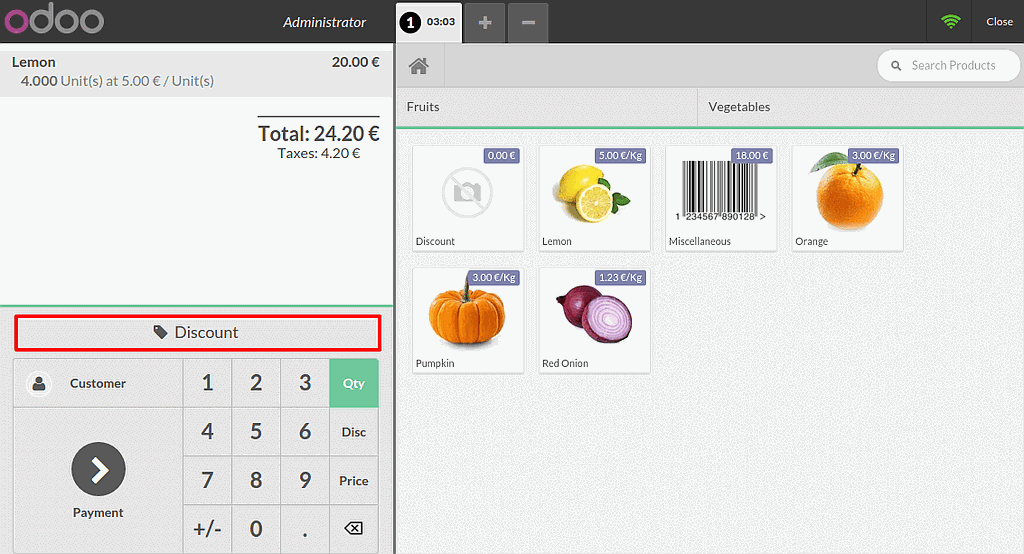Switch numpad to Disc mode

click(354, 432)
